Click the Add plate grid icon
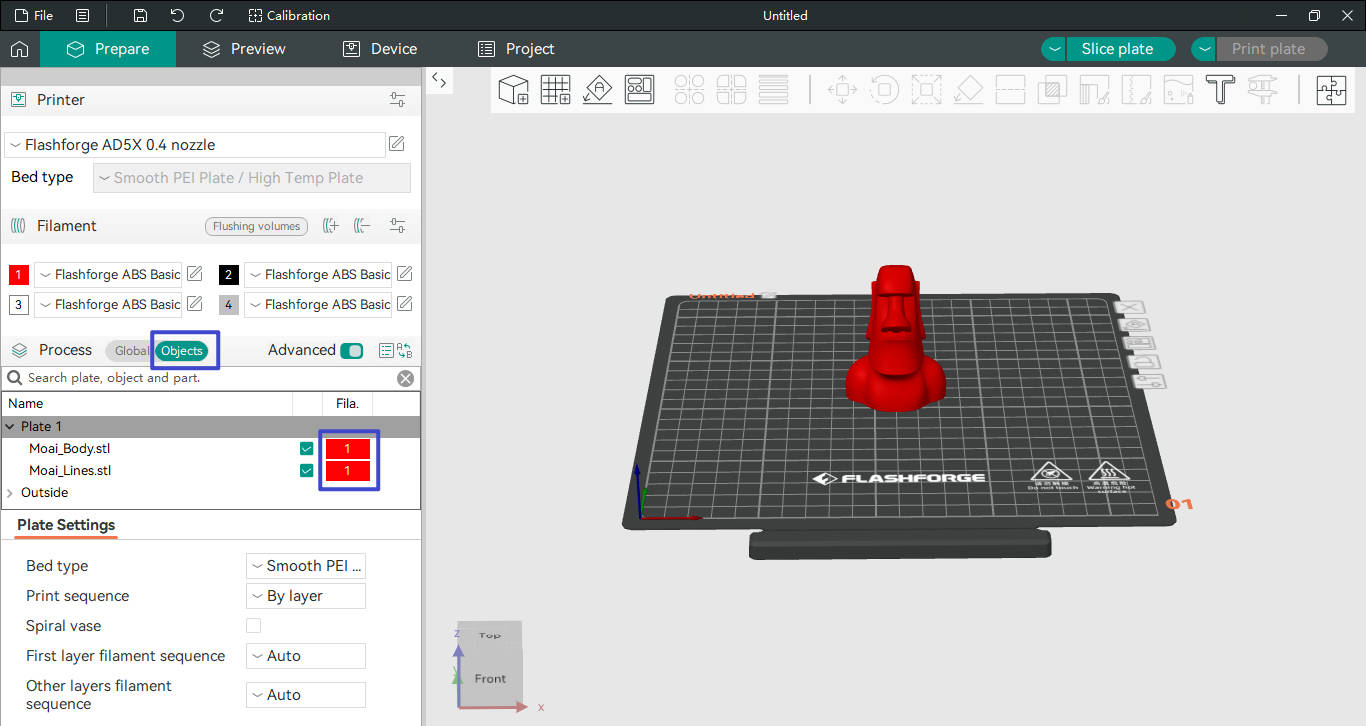Image resolution: width=1366 pixels, height=726 pixels. [556, 90]
